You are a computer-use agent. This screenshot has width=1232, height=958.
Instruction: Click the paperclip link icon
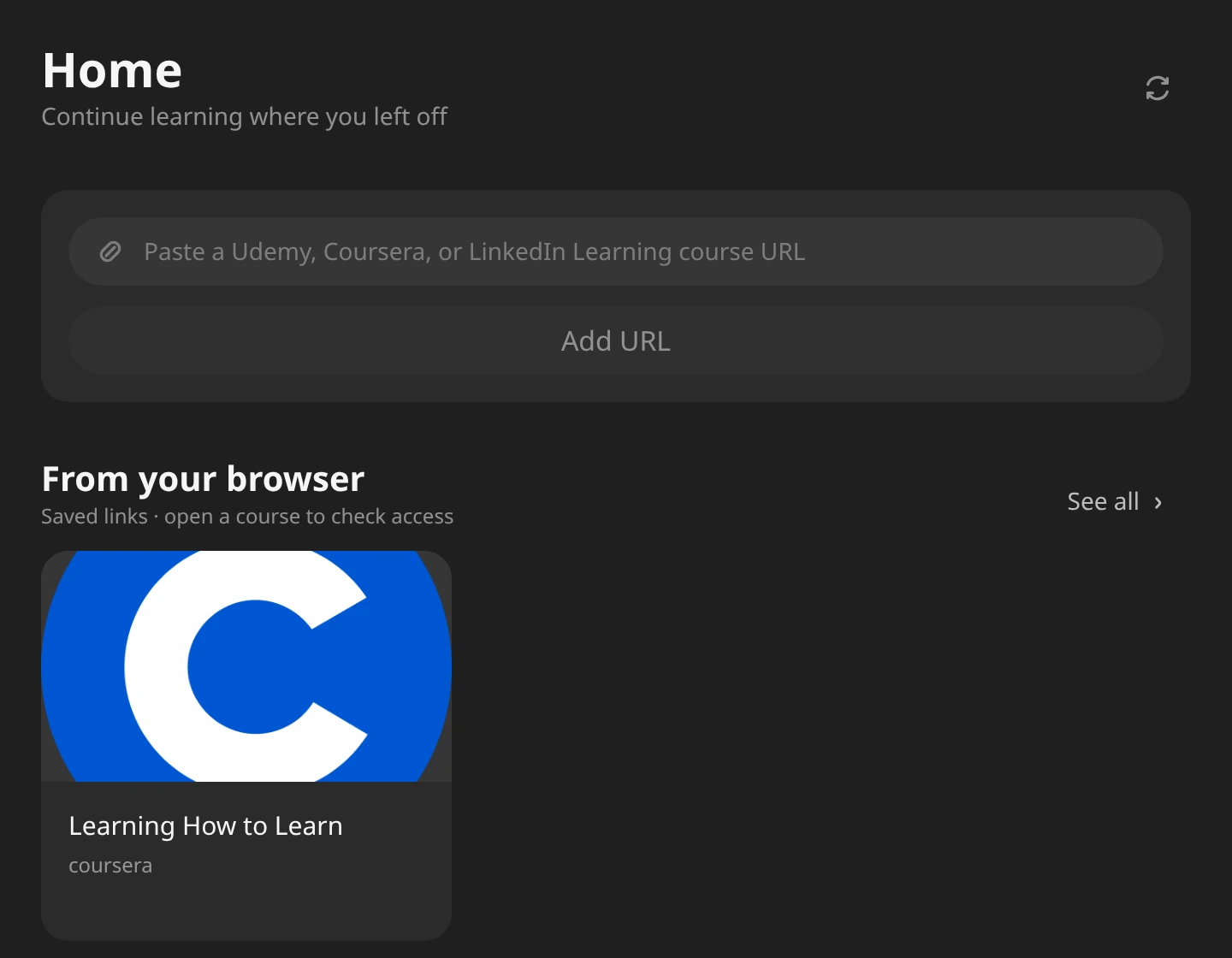coord(110,251)
